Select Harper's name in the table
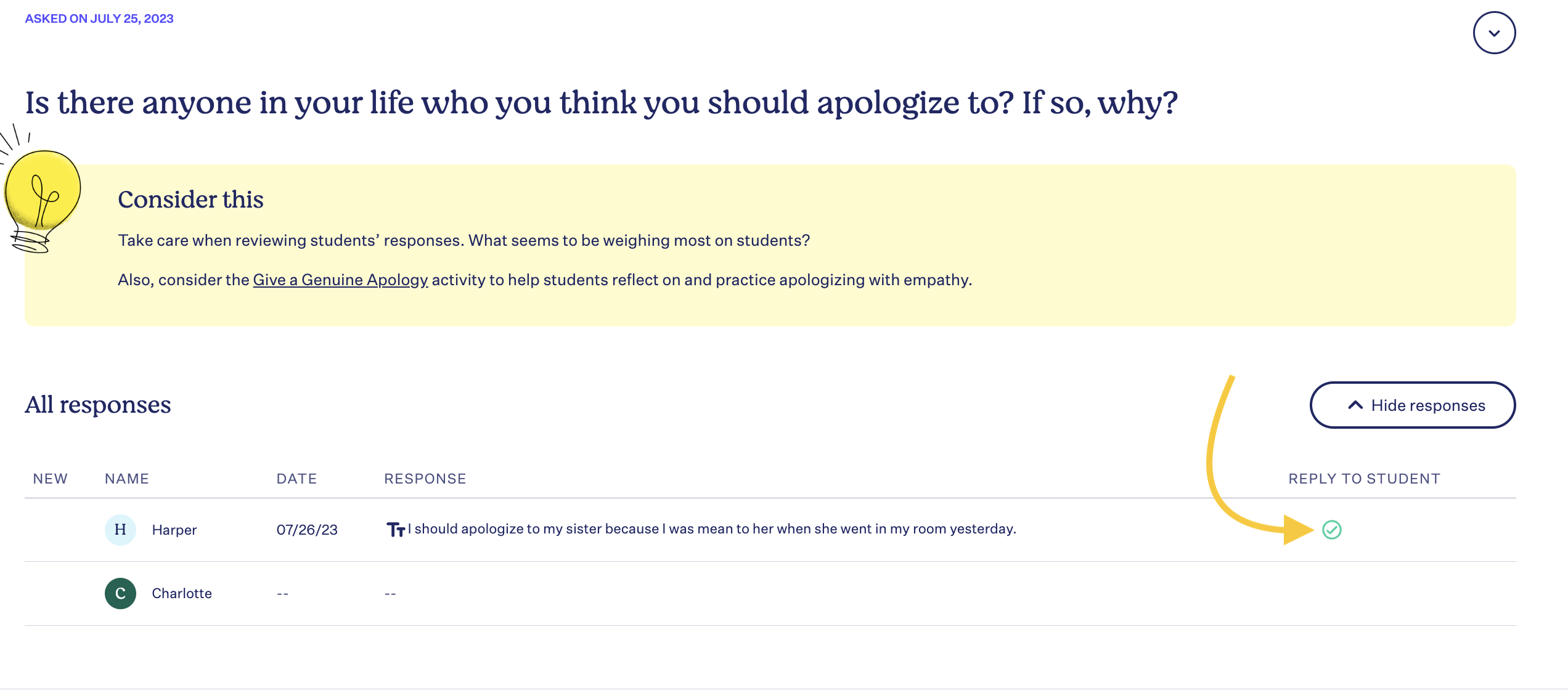The height and width of the screenshot is (693, 1568). click(174, 530)
